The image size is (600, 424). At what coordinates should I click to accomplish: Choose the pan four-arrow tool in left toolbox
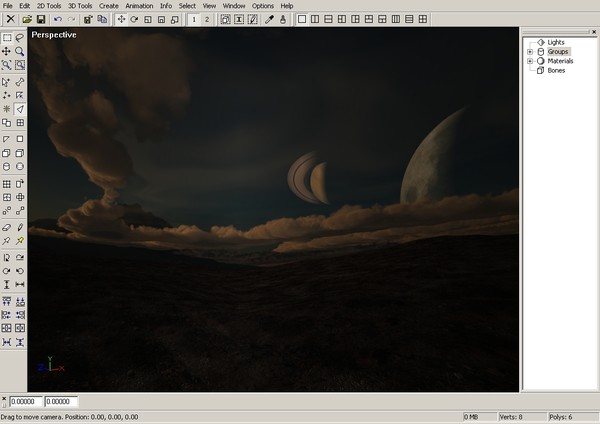click(x=7, y=51)
